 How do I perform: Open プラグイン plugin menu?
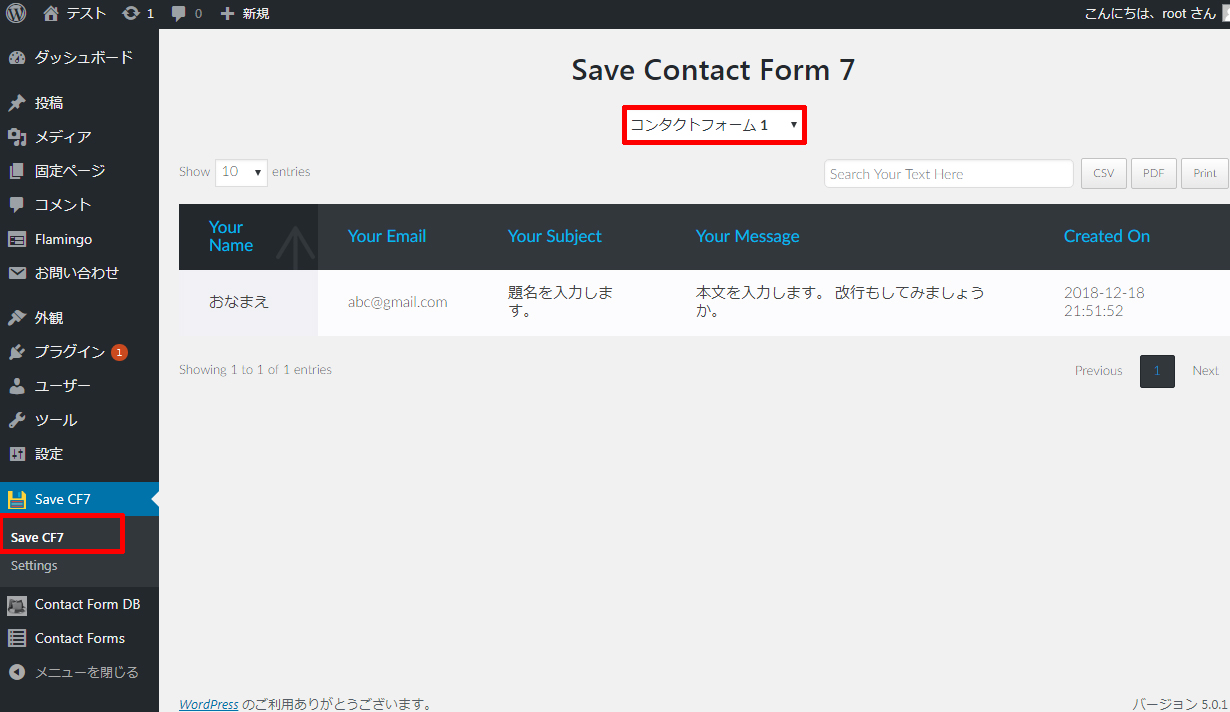click(x=69, y=352)
